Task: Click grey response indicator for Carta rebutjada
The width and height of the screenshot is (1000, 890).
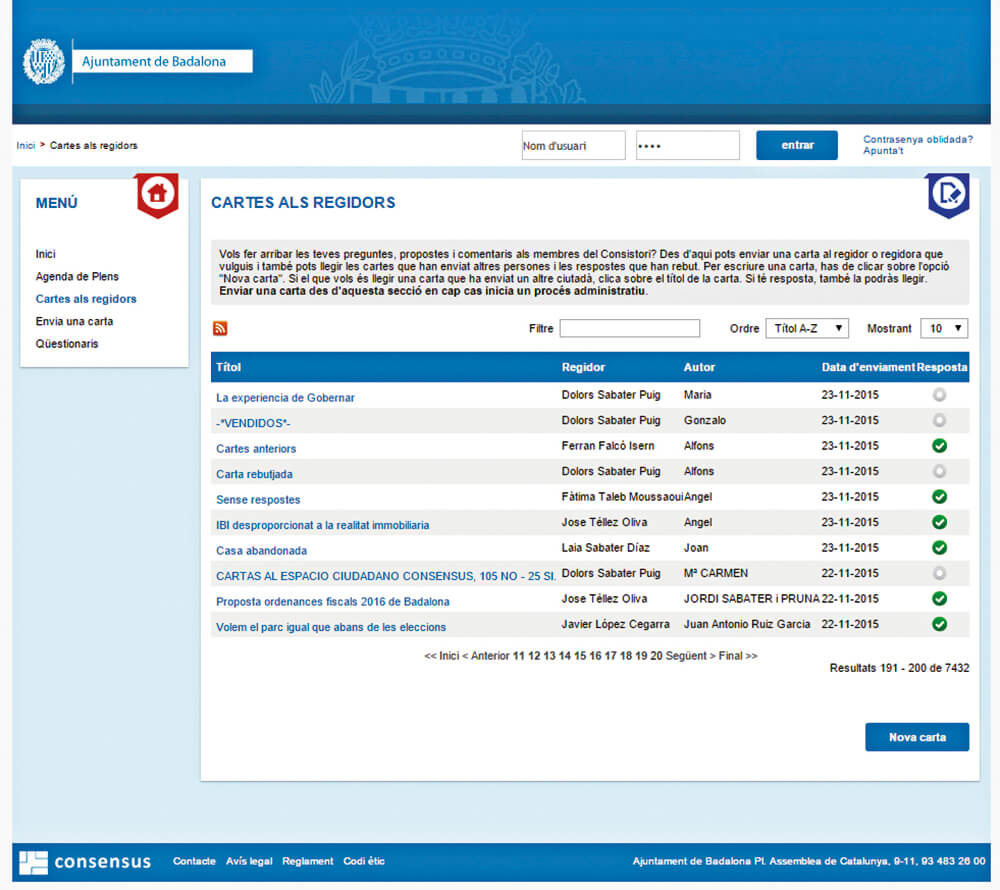Action: (939, 471)
